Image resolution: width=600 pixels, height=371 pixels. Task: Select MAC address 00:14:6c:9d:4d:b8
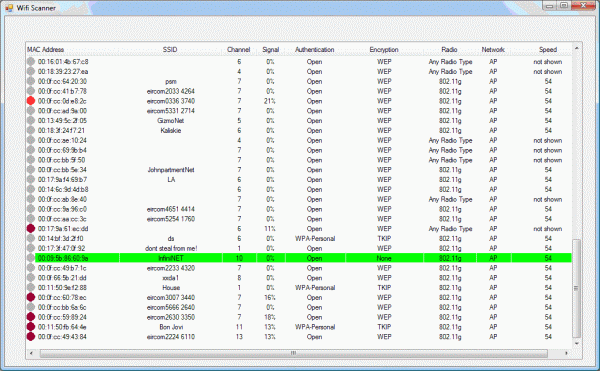click(x=63, y=189)
